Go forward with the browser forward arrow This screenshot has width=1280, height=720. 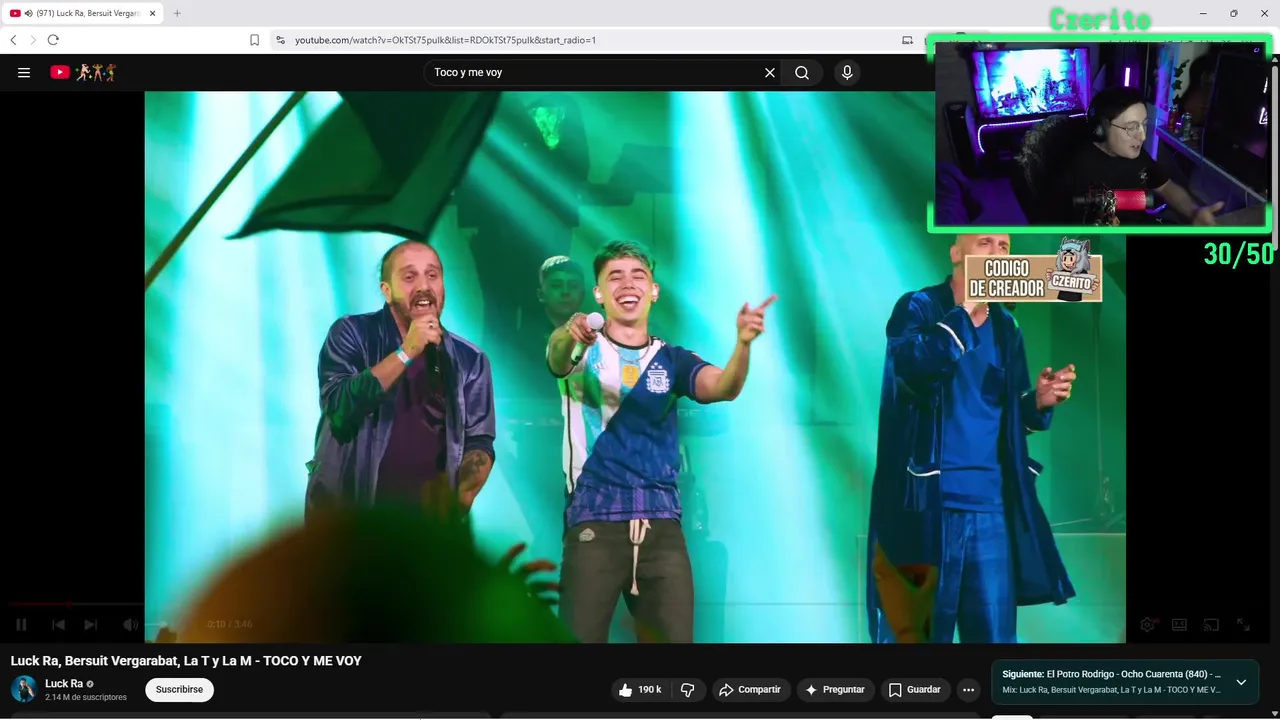32,40
